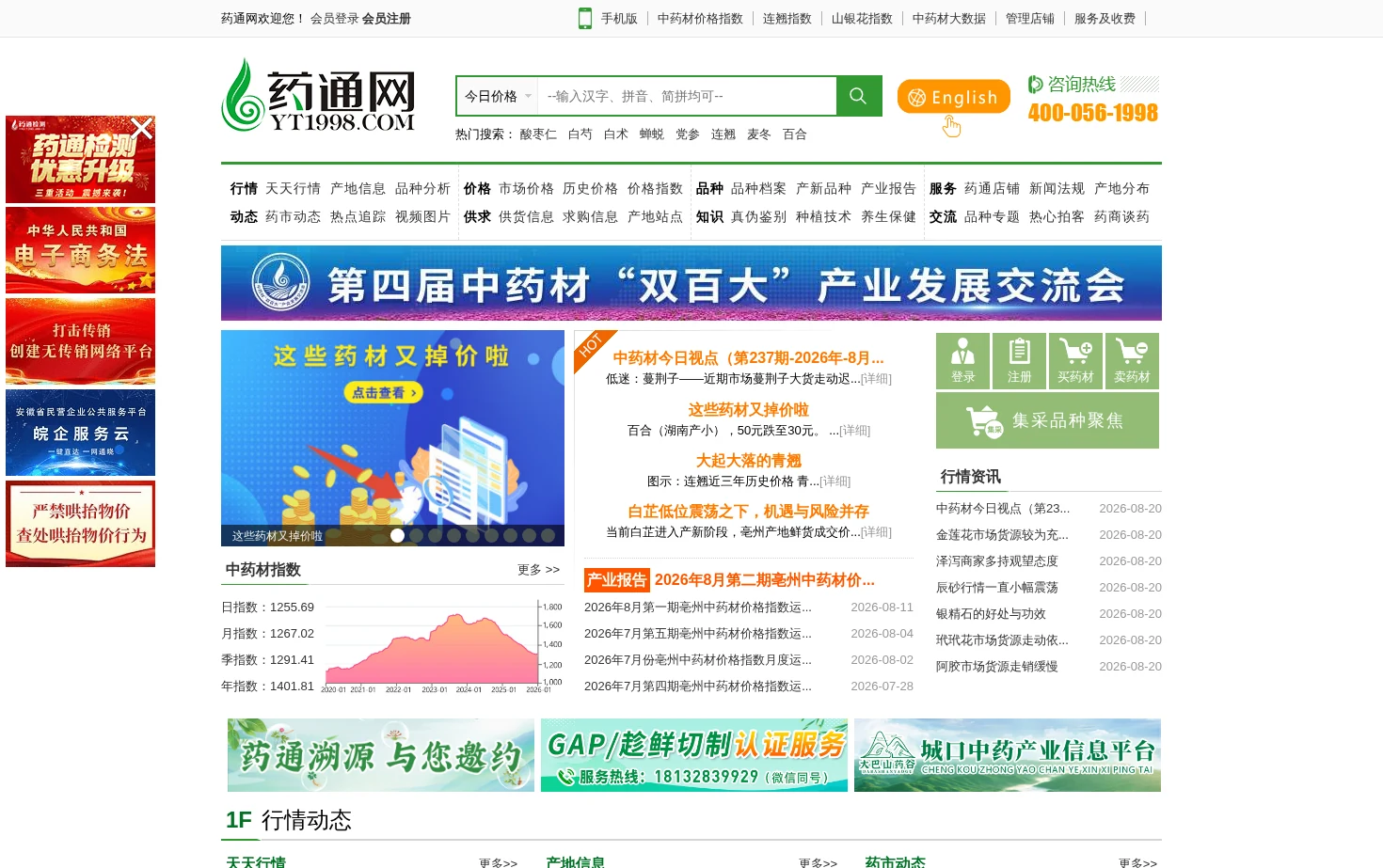
Task: Select last carousel dot on slideshow
Action: coord(548,535)
